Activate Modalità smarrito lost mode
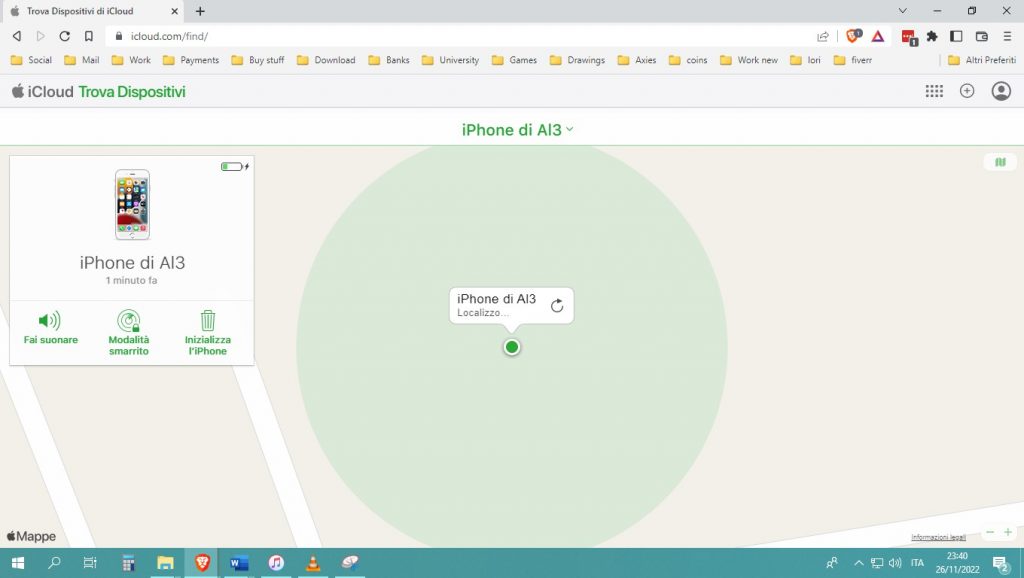 pos(128,321)
